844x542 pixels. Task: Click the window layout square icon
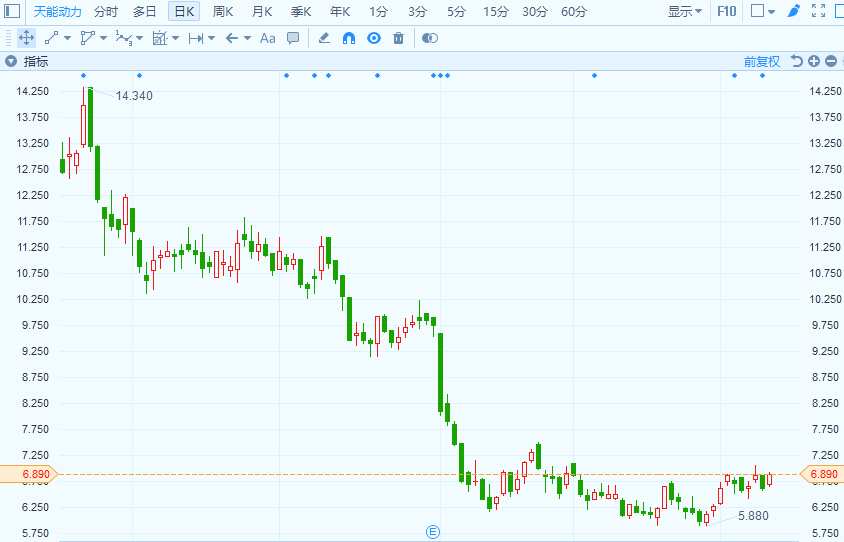click(x=757, y=11)
